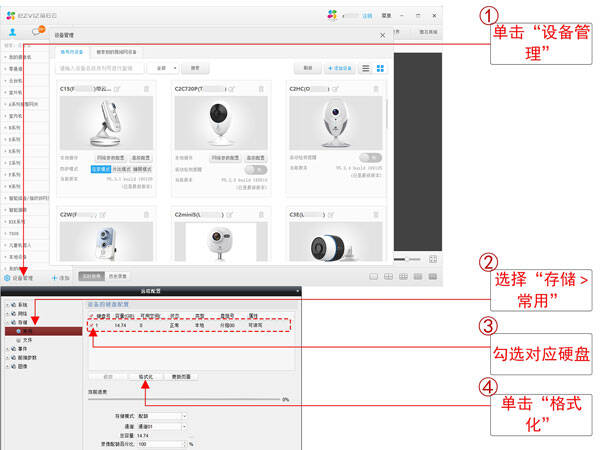Select the highlighted 常用 tree item
Viewport: 600px width, 450px height.
(44, 331)
